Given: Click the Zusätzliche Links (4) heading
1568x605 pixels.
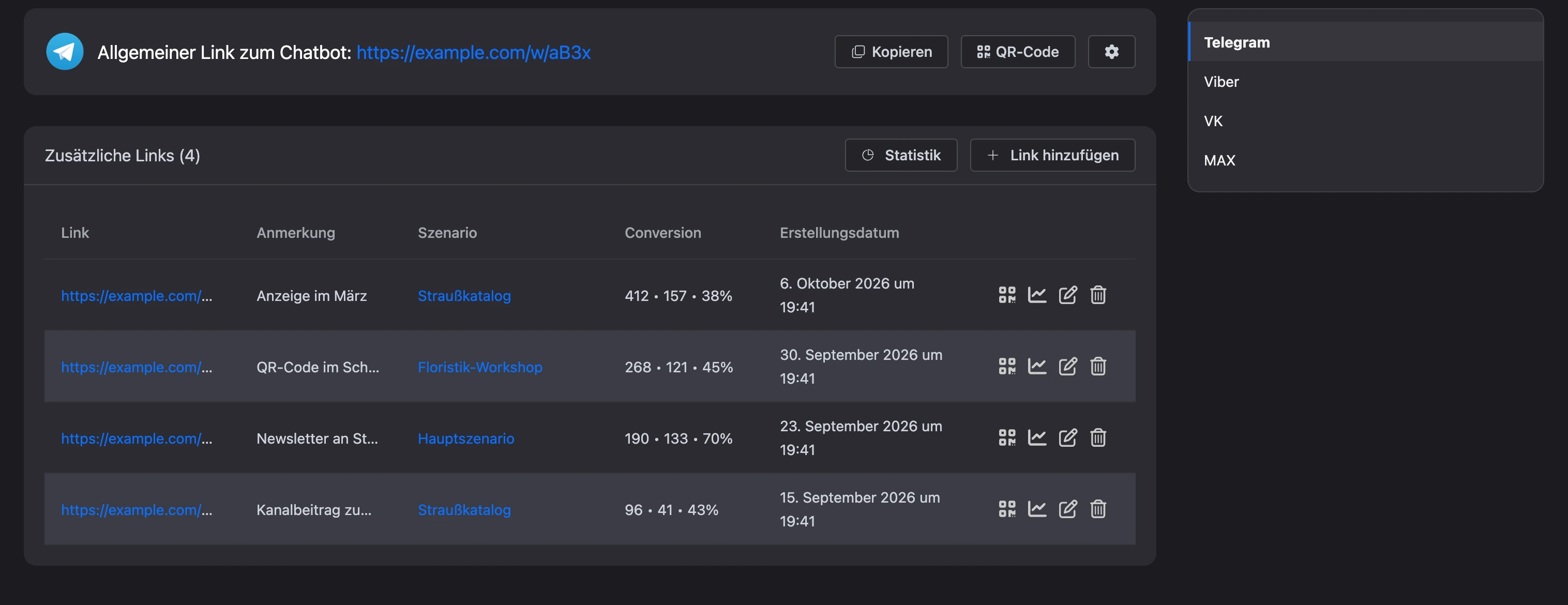Looking at the screenshot, I should pyautogui.click(x=123, y=155).
